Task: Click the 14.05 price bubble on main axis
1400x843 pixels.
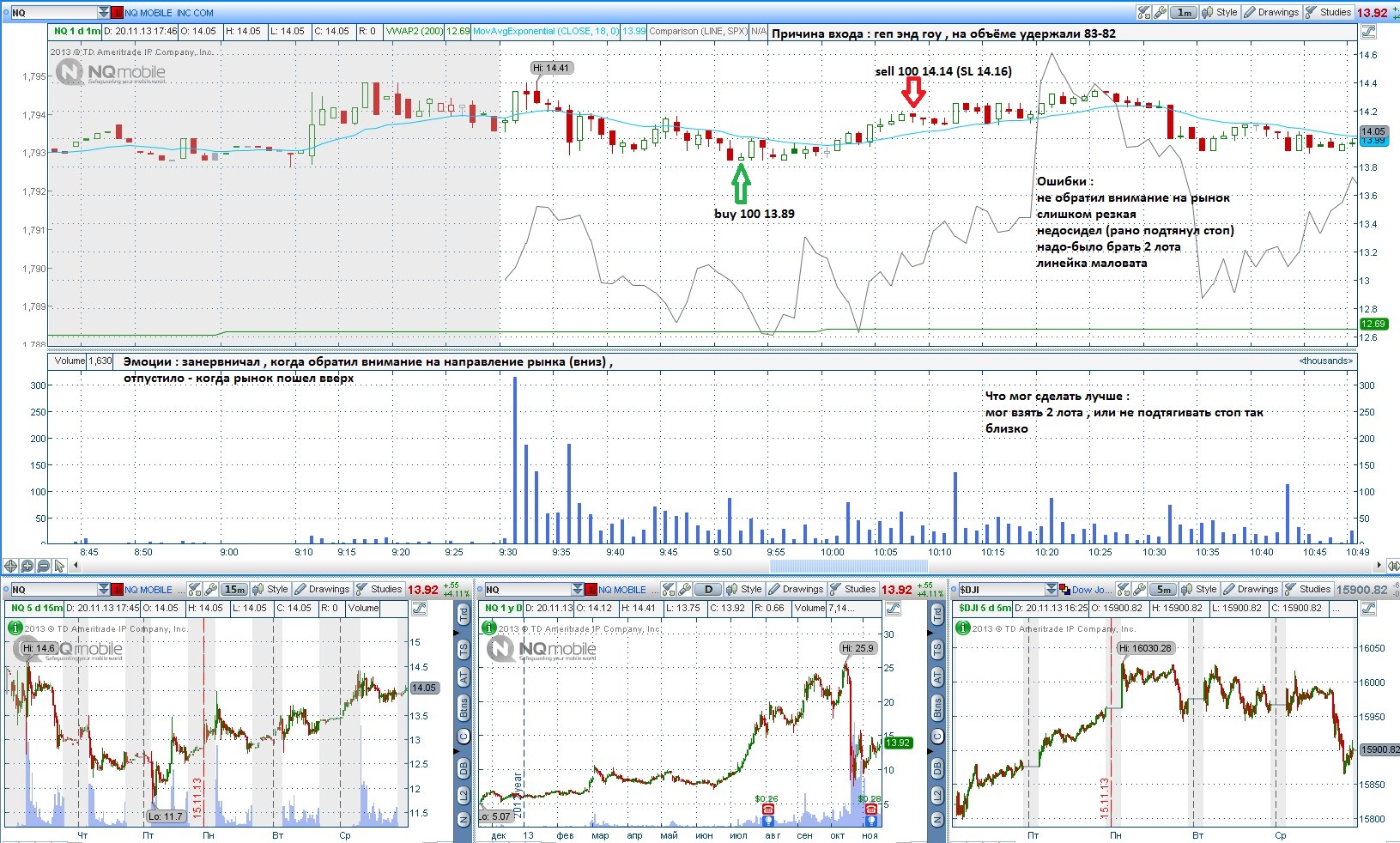Action: [x=1373, y=131]
